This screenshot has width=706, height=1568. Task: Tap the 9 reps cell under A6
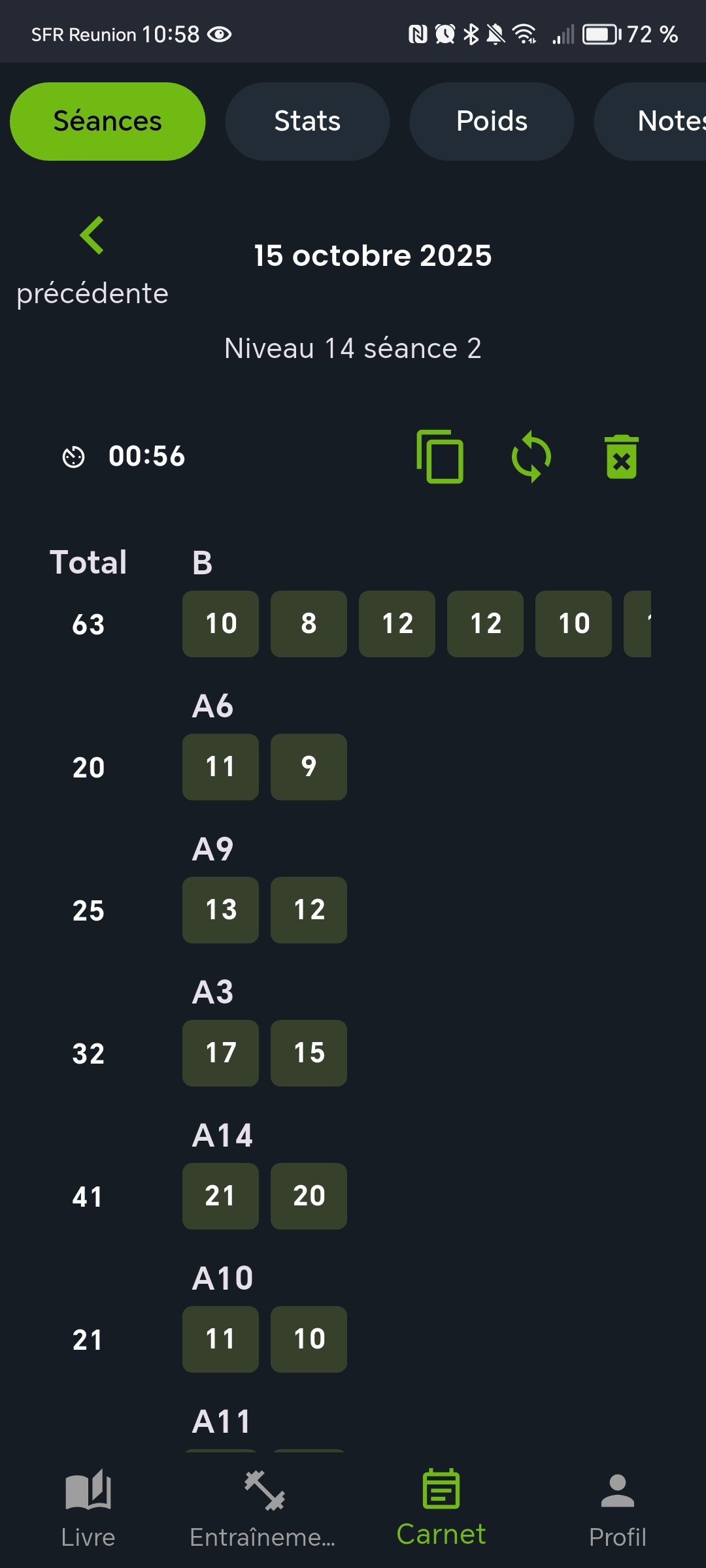click(309, 767)
